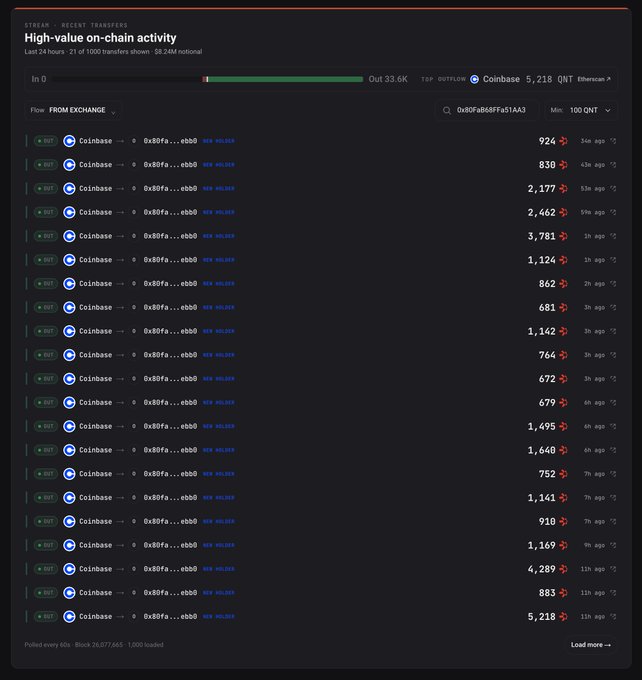The image size is (642, 680).
Task: Click the amount '862' in the list
Action: 547,284
